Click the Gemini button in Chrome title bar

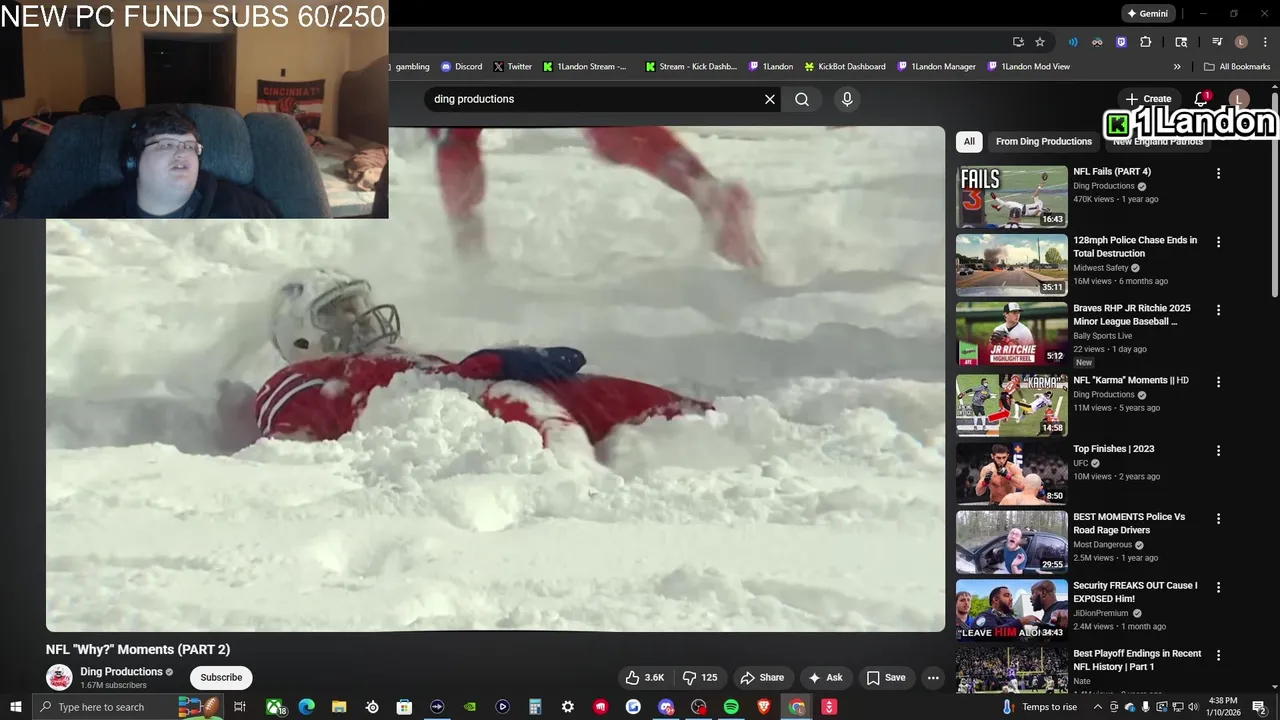coord(1147,14)
